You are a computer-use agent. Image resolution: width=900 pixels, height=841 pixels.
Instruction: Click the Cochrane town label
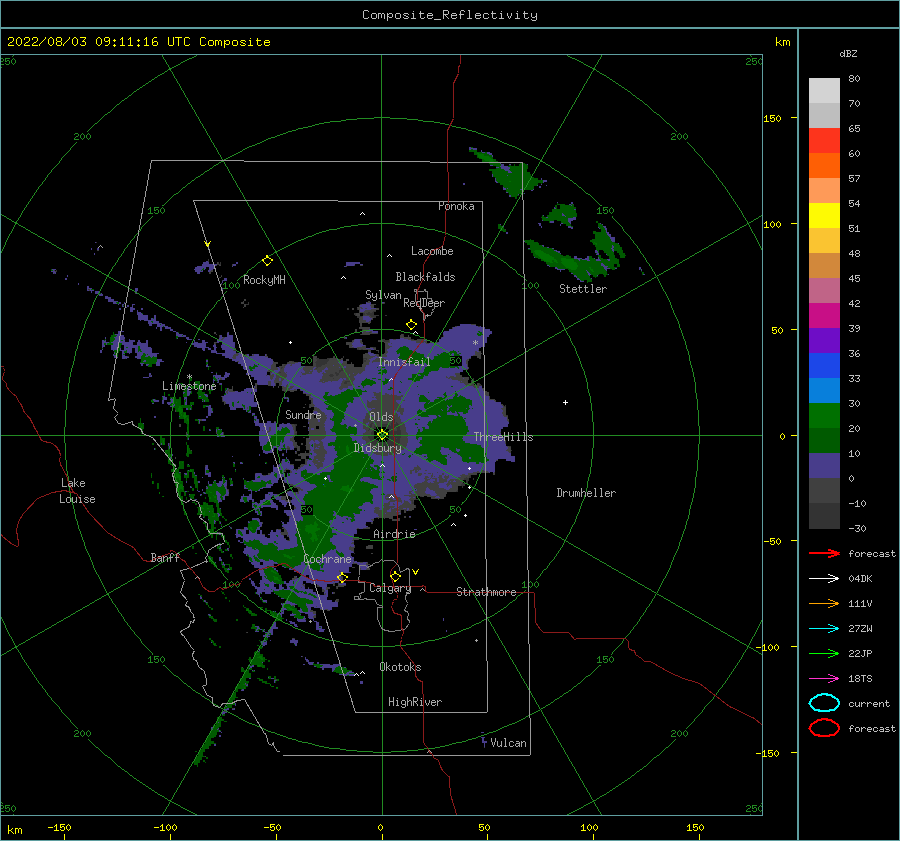tap(327, 559)
